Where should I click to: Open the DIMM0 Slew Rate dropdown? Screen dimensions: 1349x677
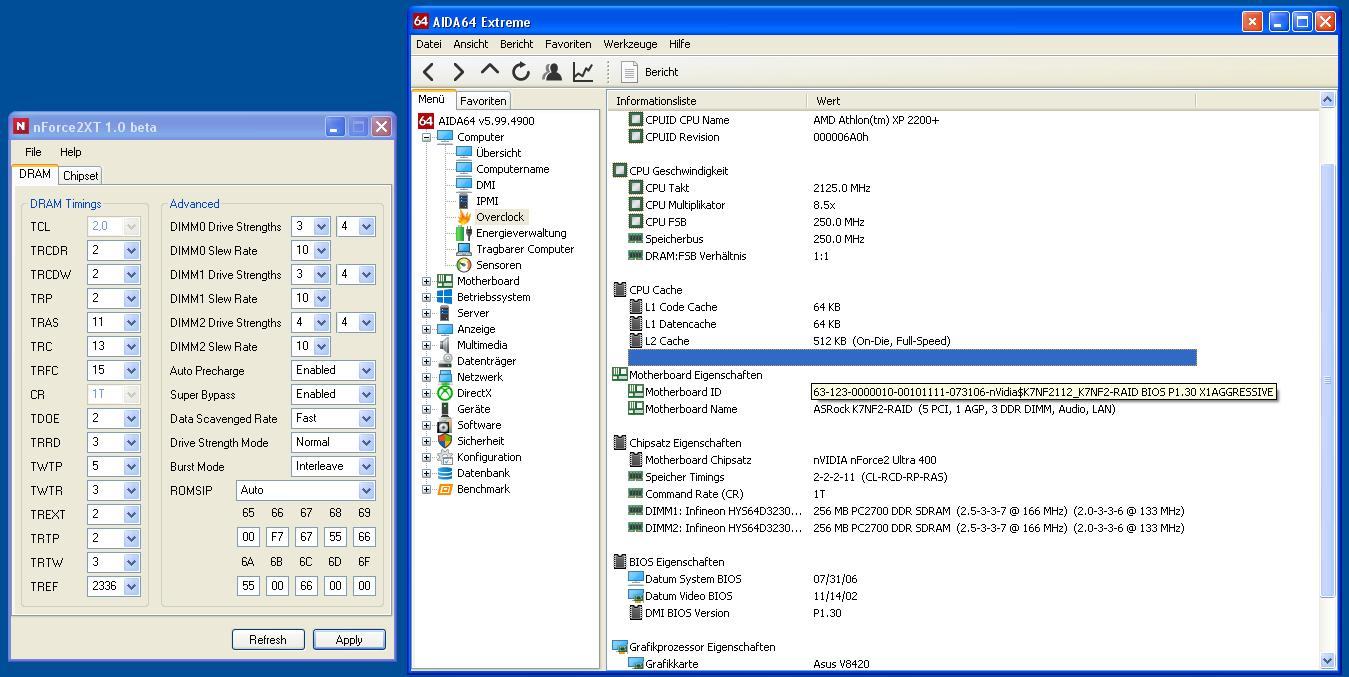321,250
